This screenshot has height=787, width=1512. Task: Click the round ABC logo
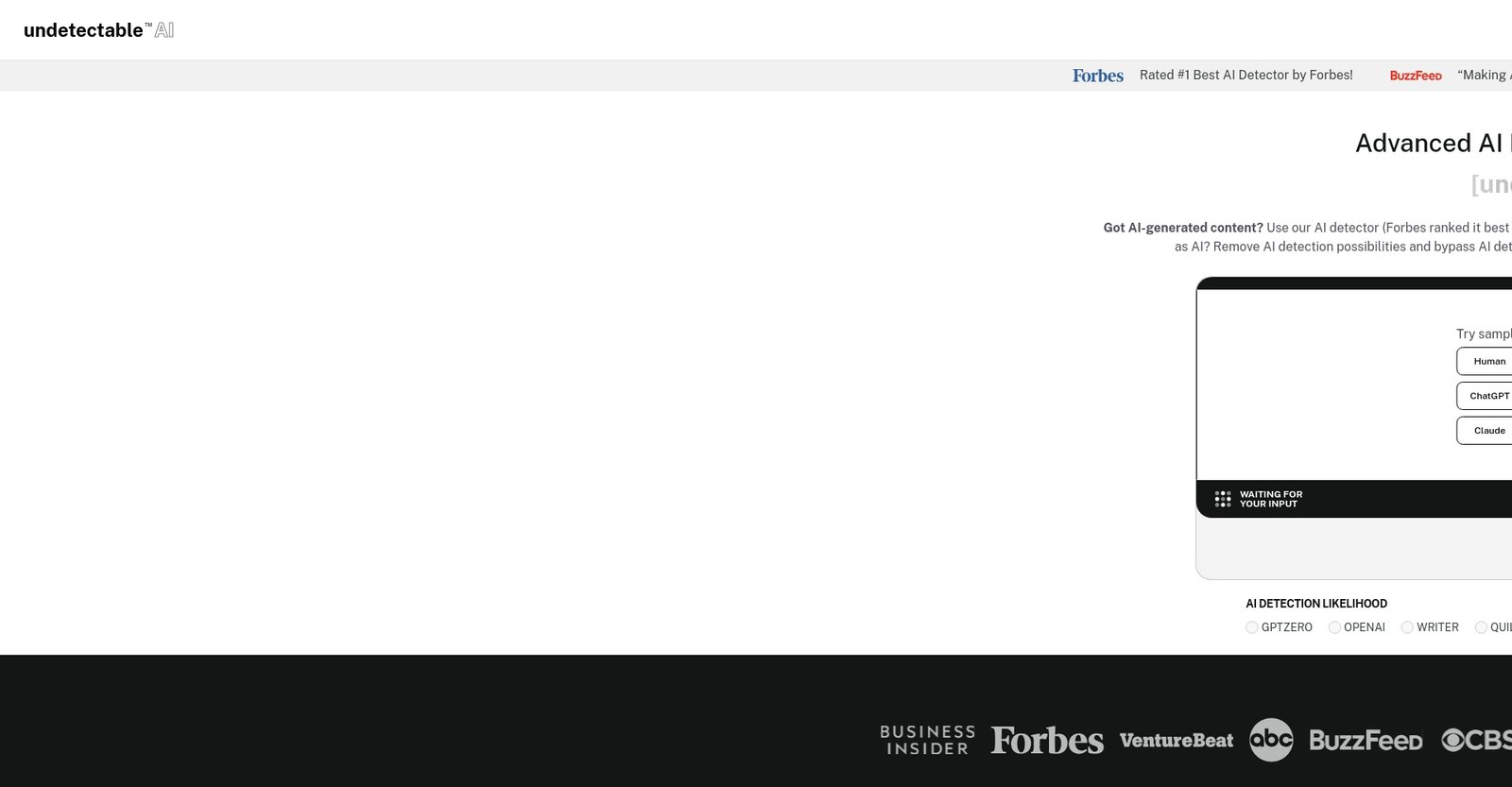(x=1270, y=740)
